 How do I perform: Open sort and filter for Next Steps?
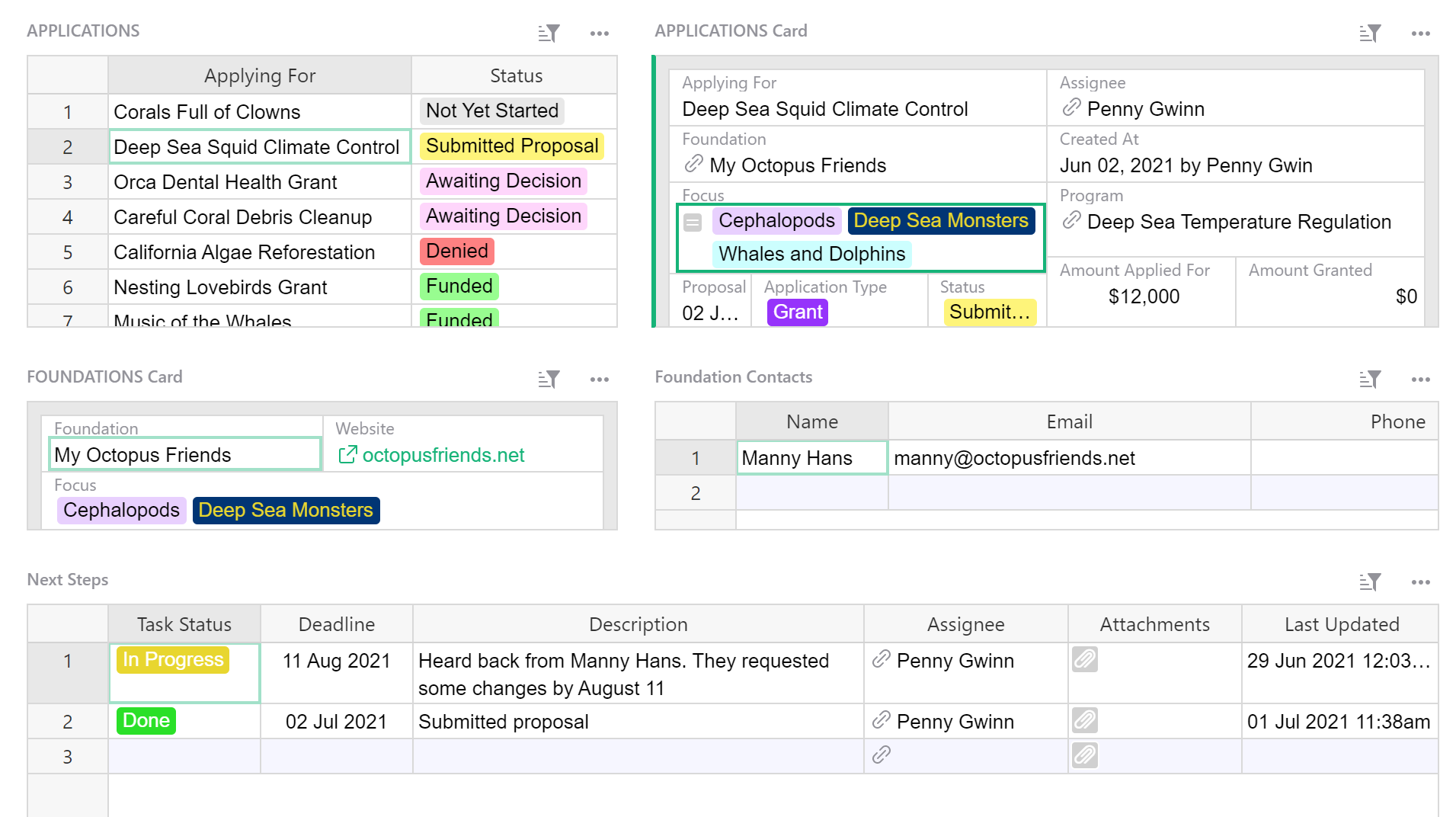tap(1370, 582)
